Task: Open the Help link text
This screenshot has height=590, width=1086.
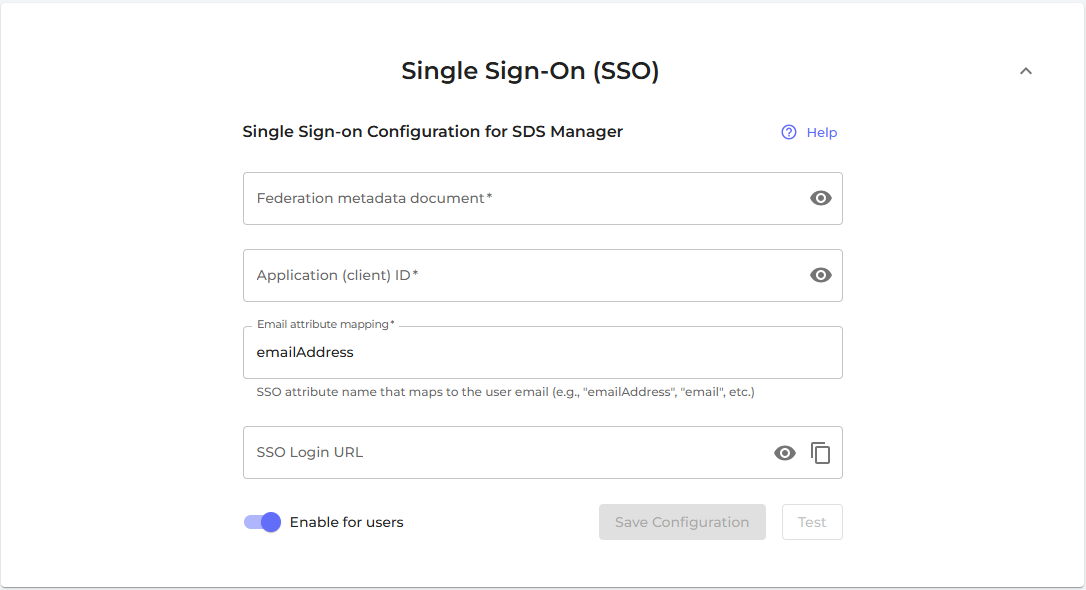Action: point(821,132)
